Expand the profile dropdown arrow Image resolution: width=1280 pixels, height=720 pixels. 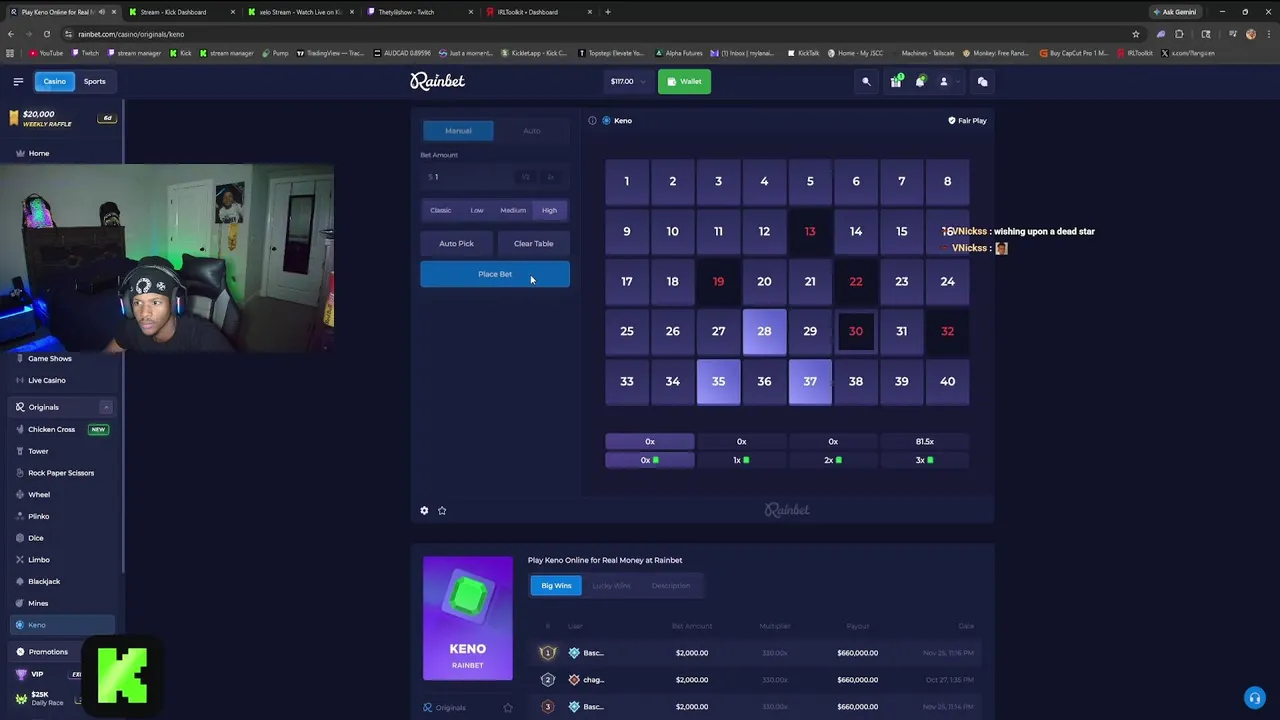(956, 82)
